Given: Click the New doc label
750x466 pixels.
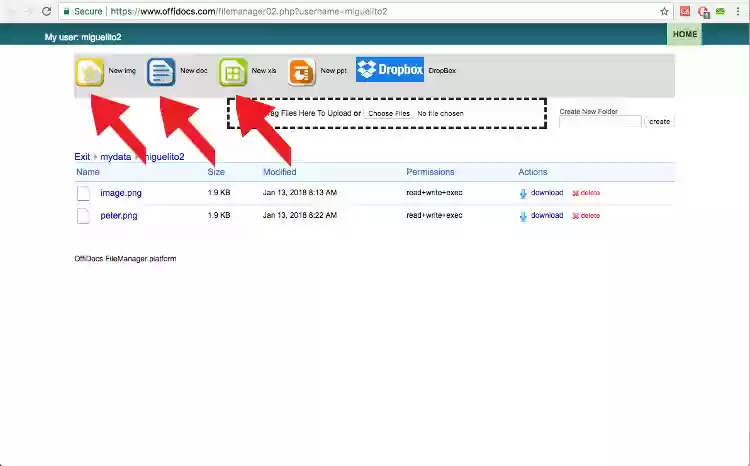Looking at the screenshot, I should [x=194, y=70].
